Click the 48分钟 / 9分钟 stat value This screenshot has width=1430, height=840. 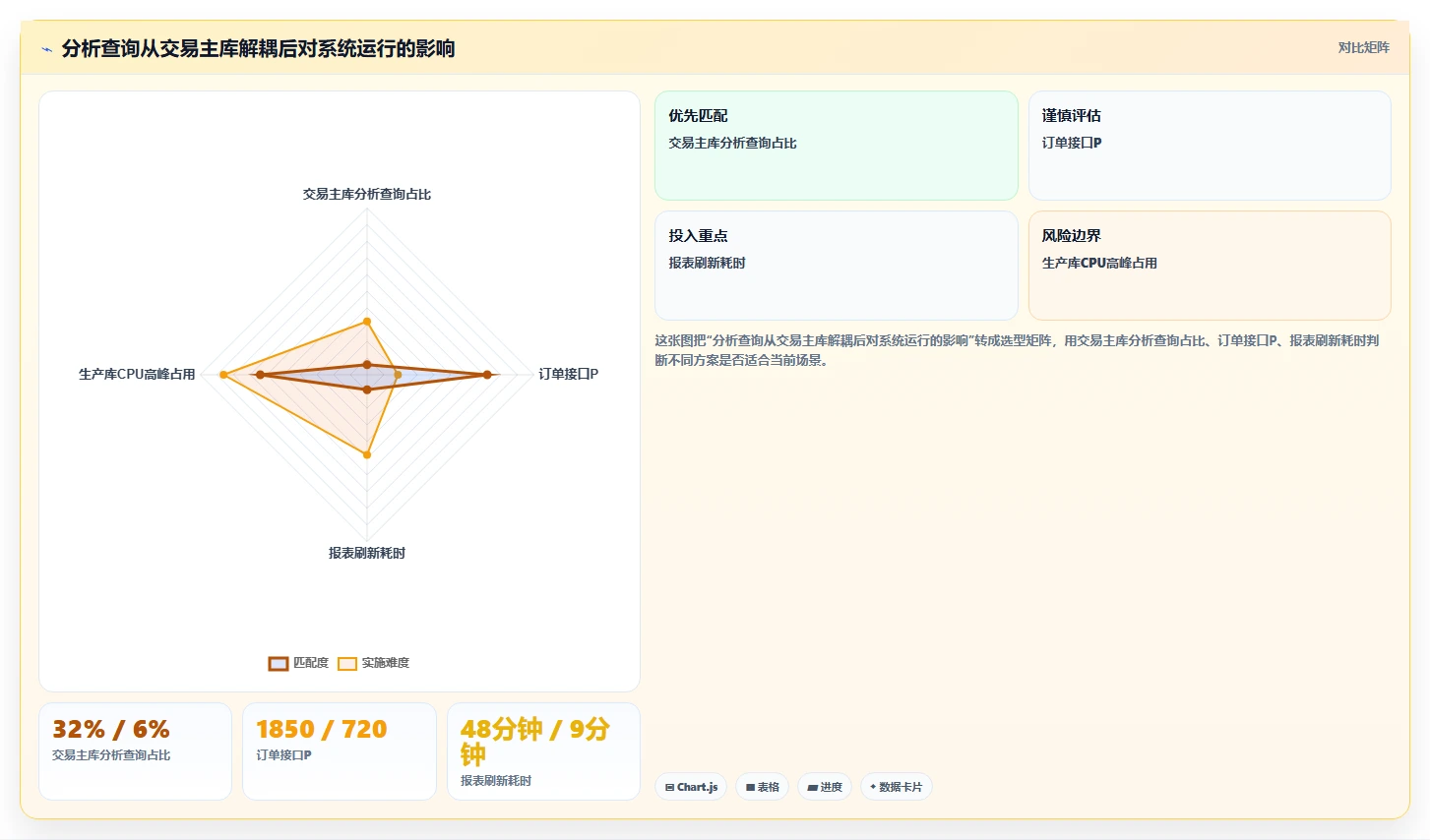pos(535,742)
